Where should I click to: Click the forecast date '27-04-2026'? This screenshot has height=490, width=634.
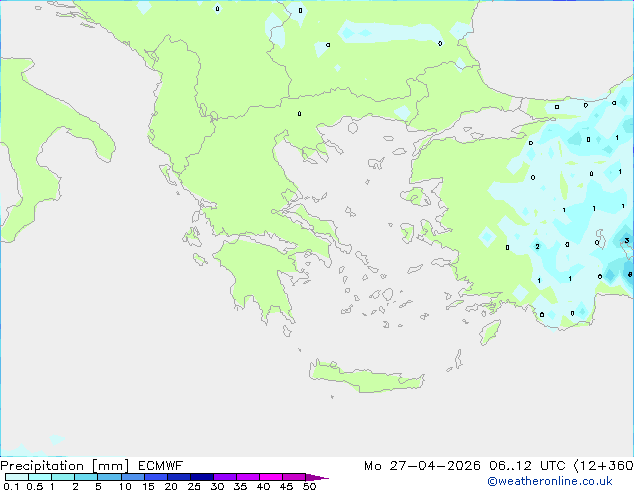(435, 466)
